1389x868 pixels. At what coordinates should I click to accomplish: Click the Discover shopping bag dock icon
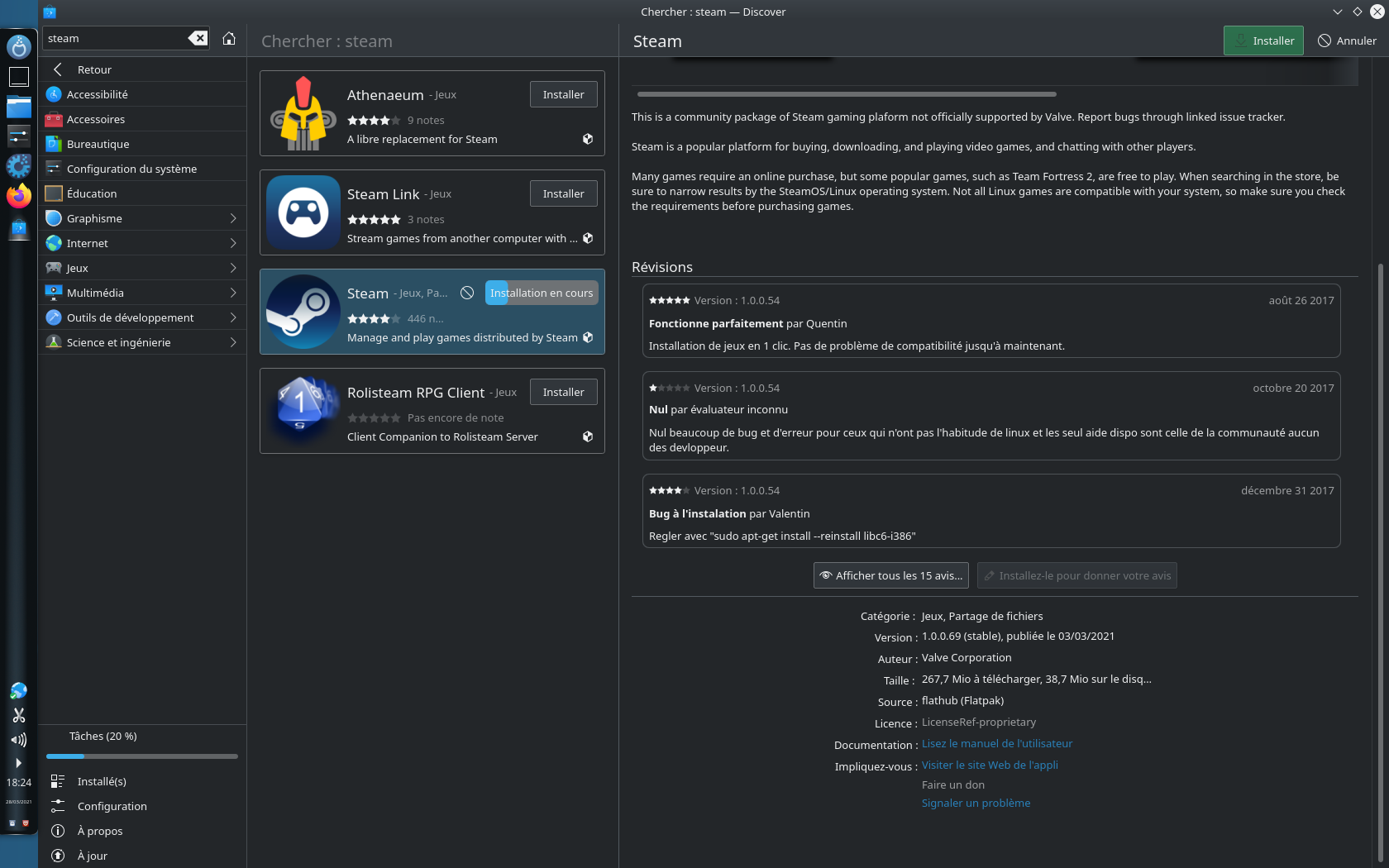click(x=18, y=227)
